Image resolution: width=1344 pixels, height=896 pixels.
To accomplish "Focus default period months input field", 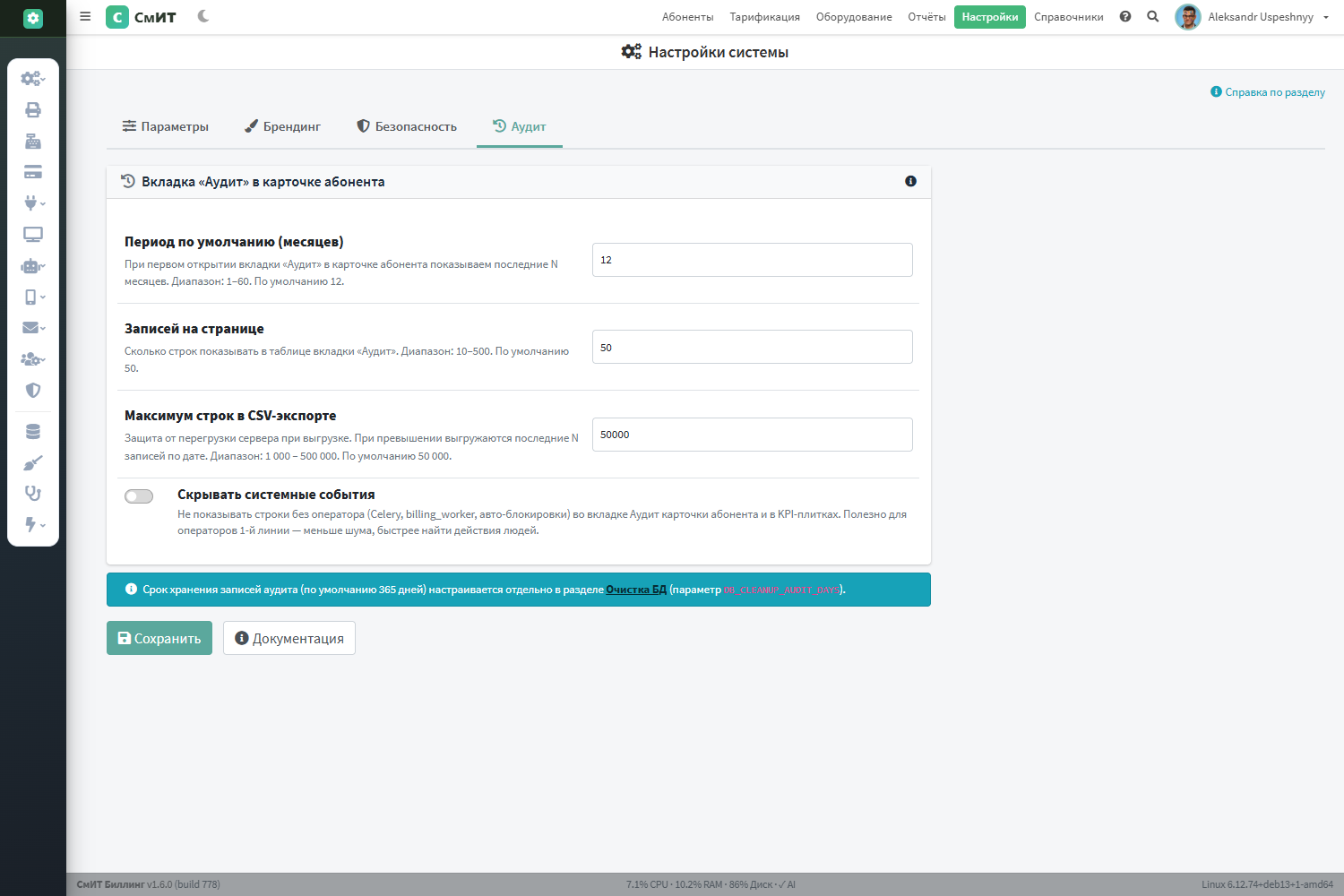I will pos(753,260).
